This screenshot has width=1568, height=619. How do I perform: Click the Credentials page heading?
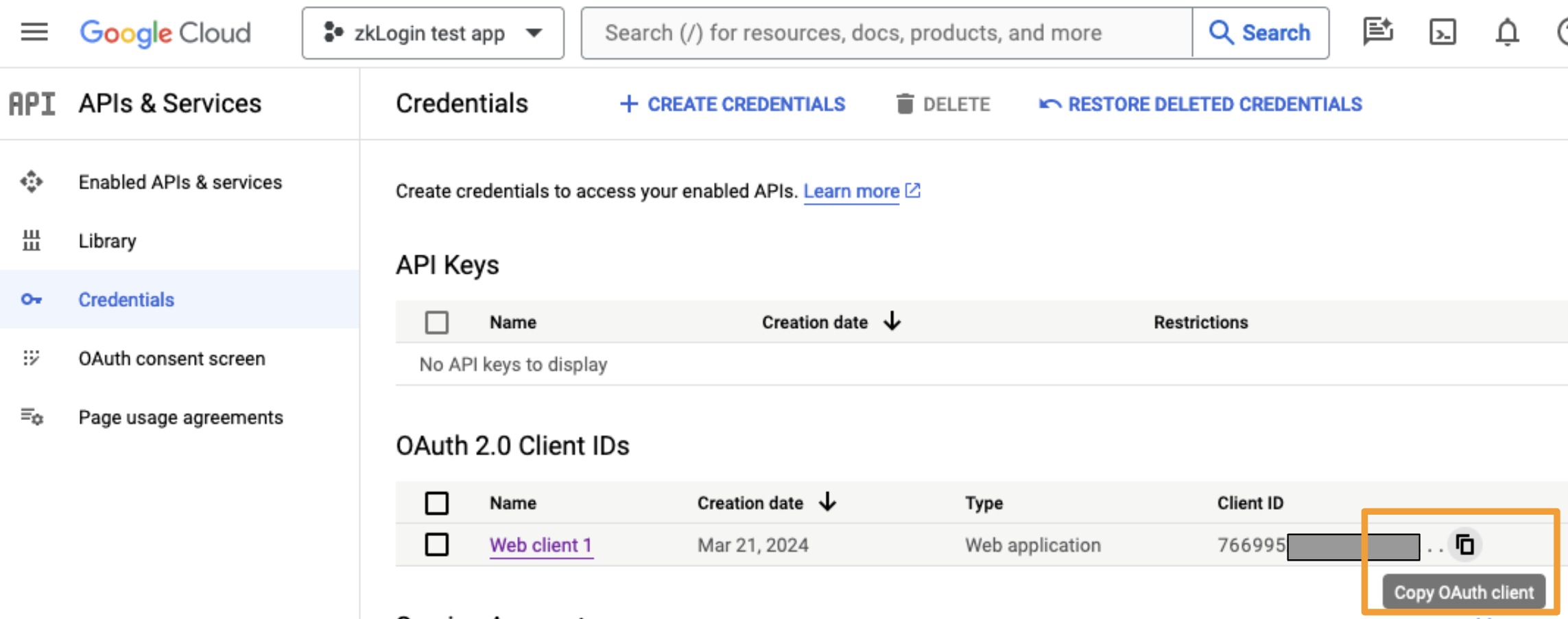[462, 104]
